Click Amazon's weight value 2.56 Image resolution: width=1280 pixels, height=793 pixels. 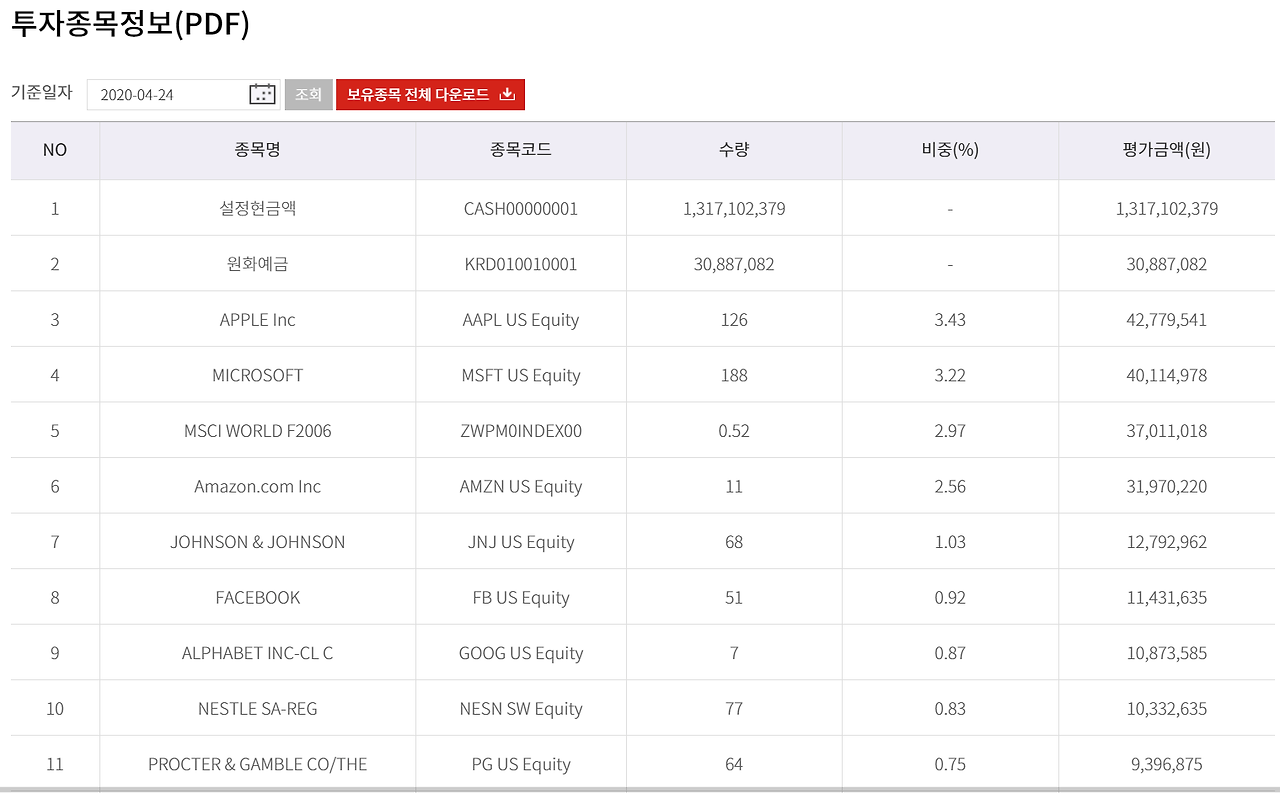(x=950, y=487)
